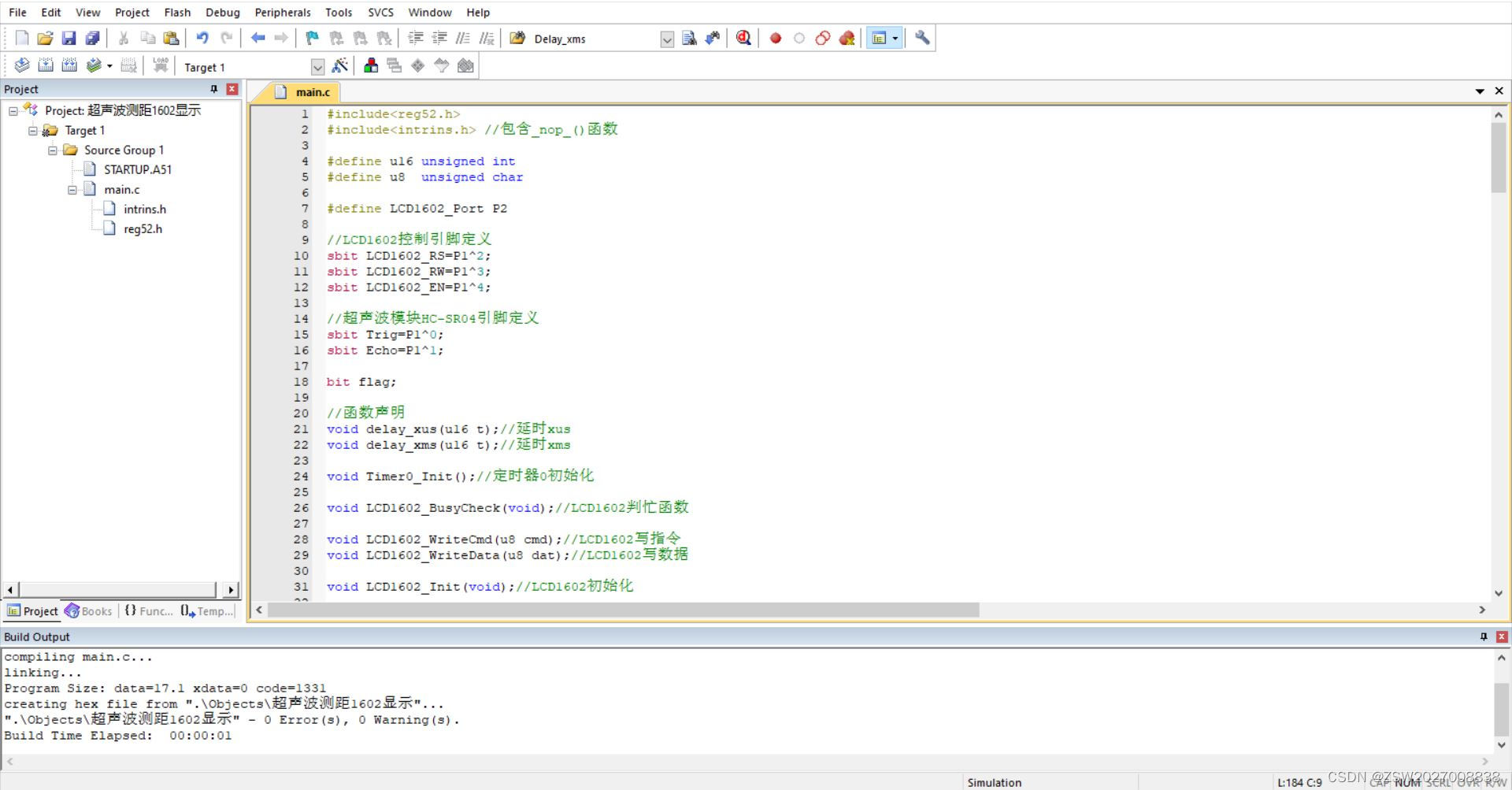The image size is (1512, 790).
Task: Click the editor vertical scrollbar thumb
Action: pyautogui.click(x=1499, y=158)
